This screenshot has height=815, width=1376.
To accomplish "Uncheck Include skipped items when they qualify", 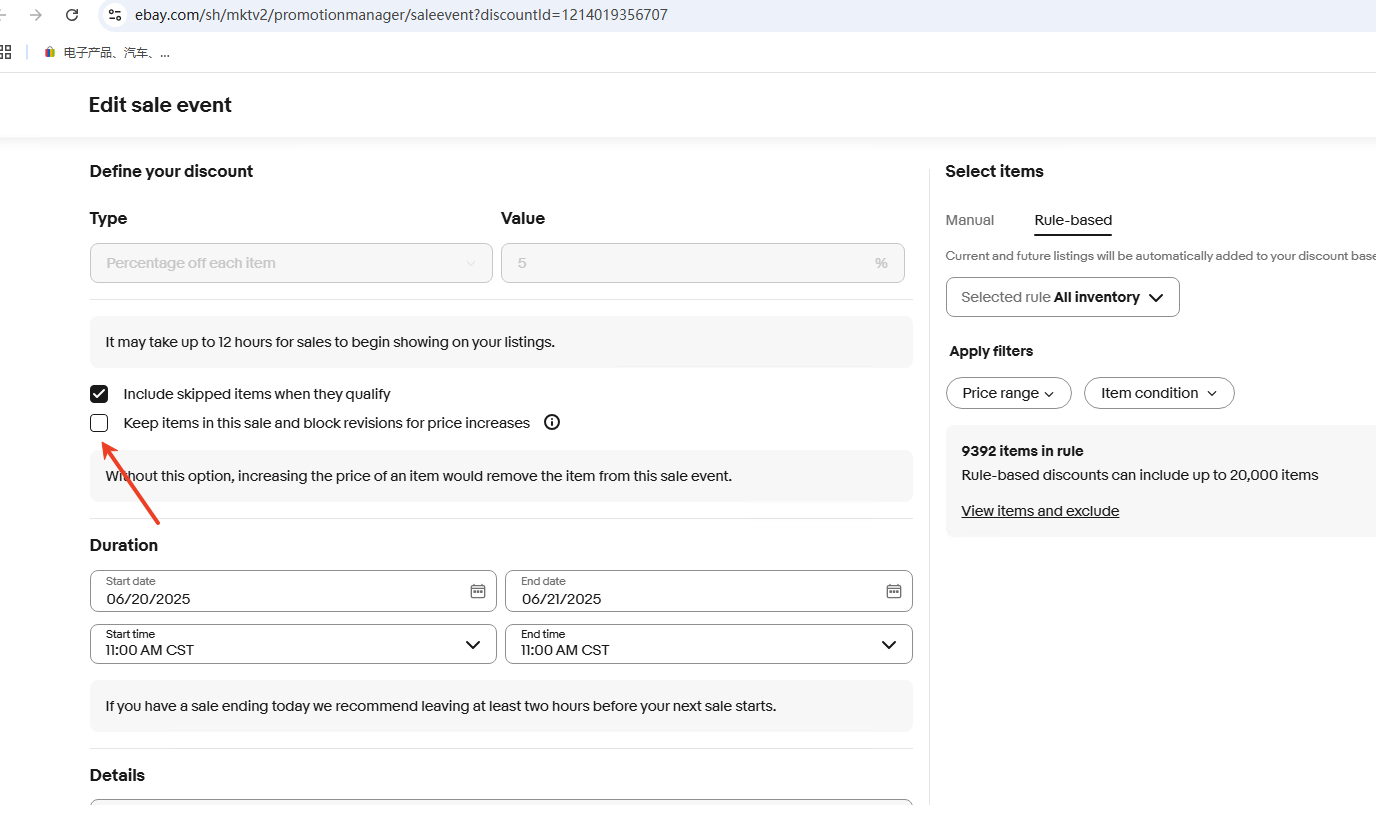I will pyautogui.click(x=99, y=394).
